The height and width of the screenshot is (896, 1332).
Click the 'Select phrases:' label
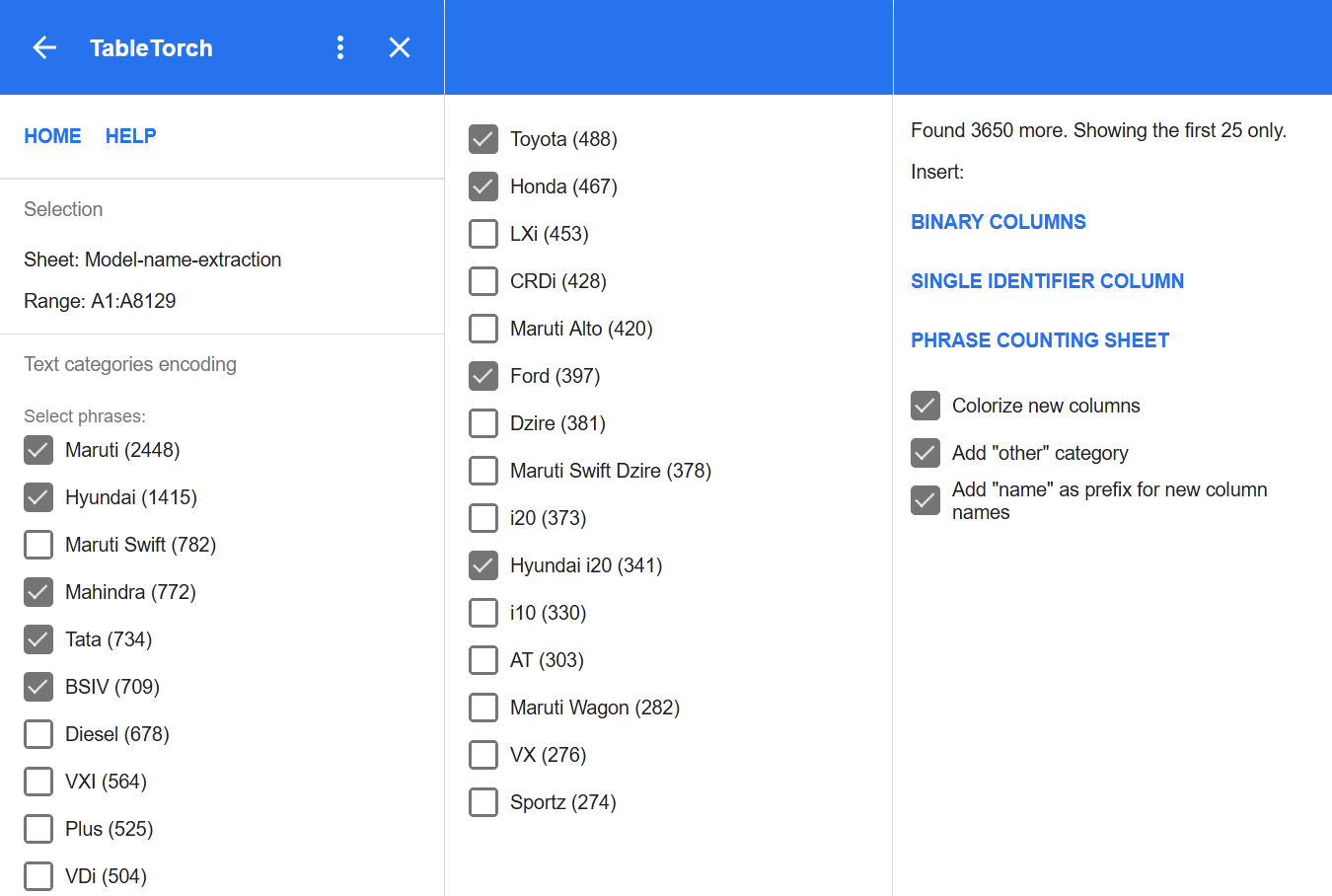coord(85,416)
